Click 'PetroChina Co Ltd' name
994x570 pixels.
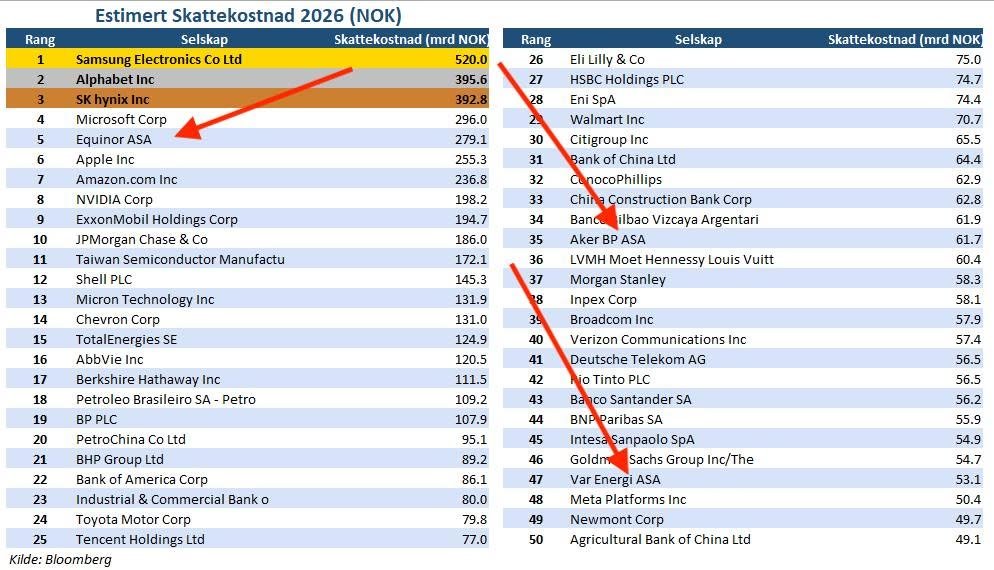point(131,439)
